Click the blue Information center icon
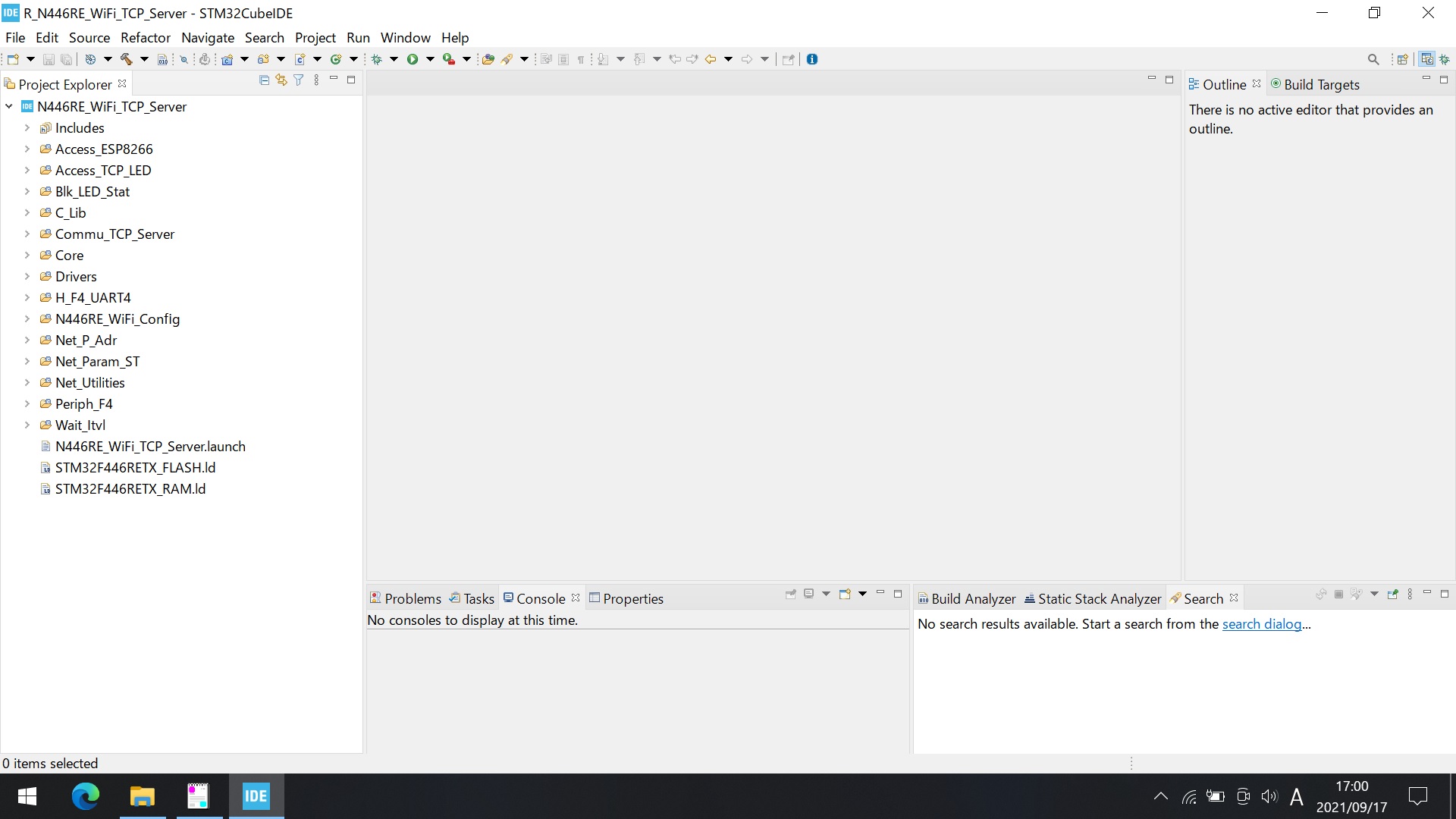This screenshot has width=1456, height=819. [812, 59]
